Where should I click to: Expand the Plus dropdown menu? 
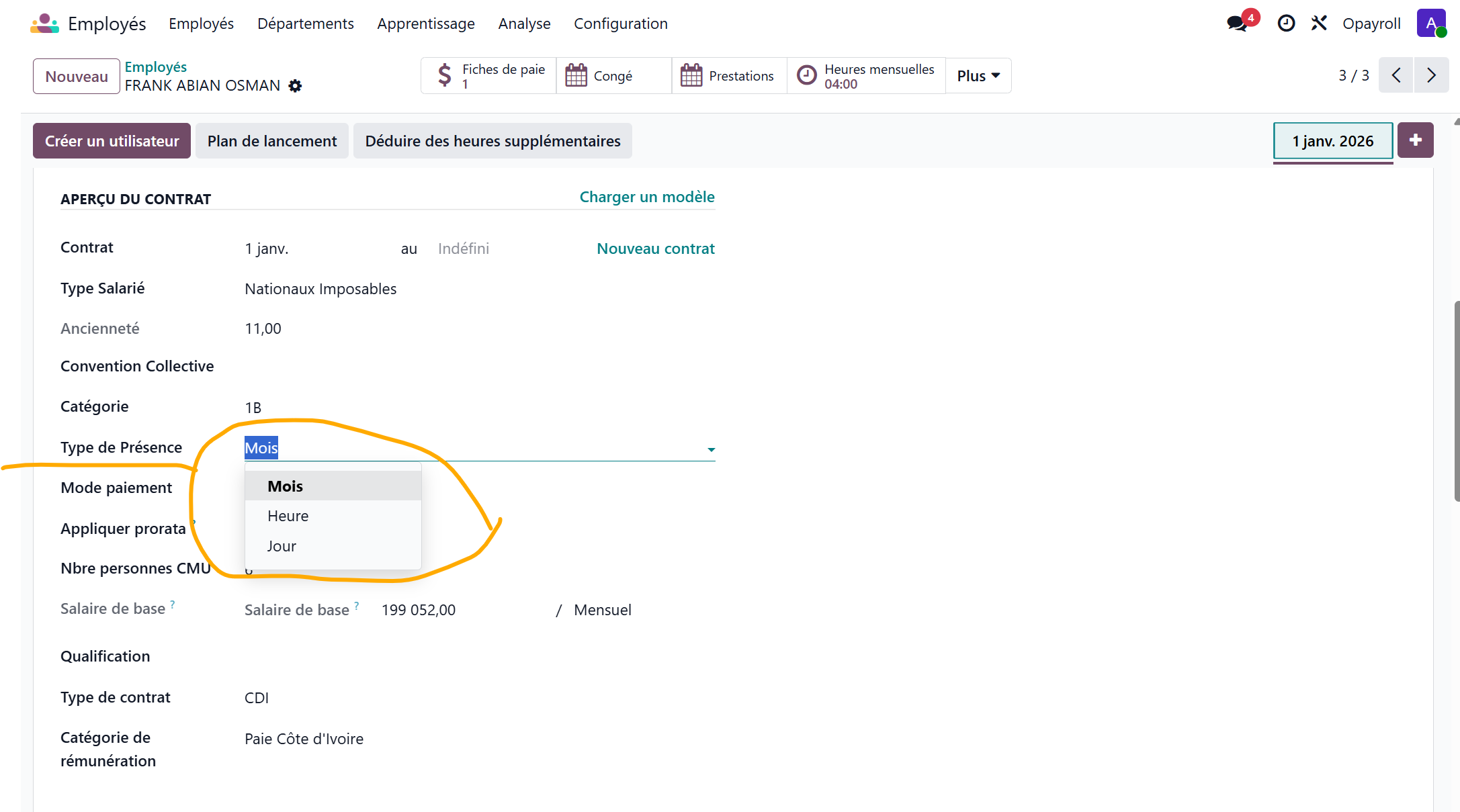coord(978,76)
